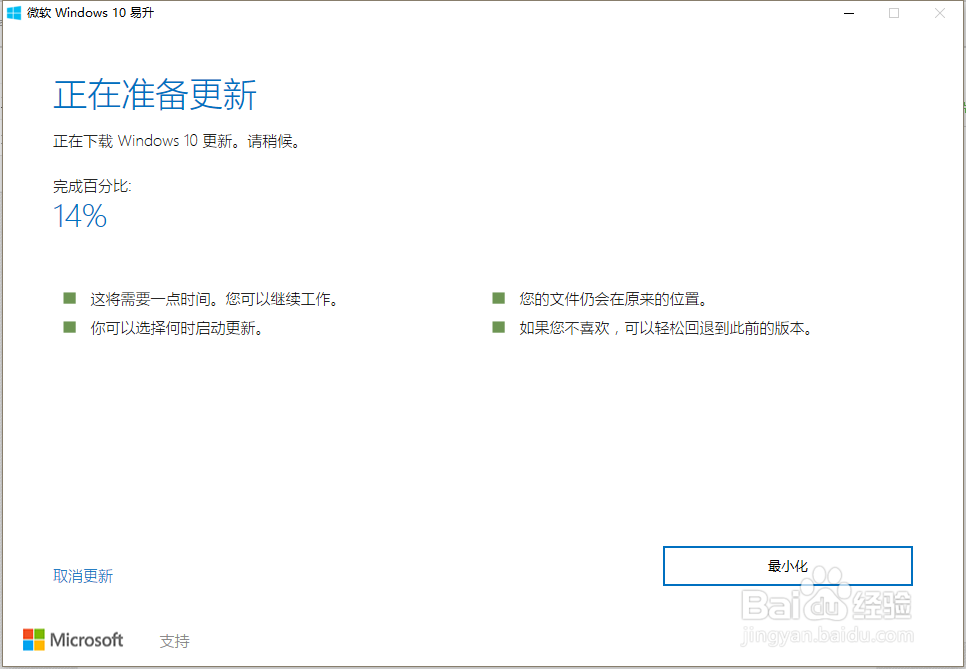
Task: Click the 14% progress value
Action: (80, 216)
